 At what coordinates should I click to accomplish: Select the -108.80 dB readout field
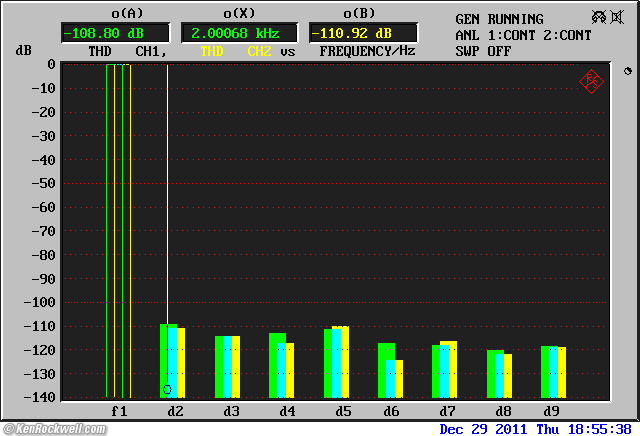click(x=115, y=33)
